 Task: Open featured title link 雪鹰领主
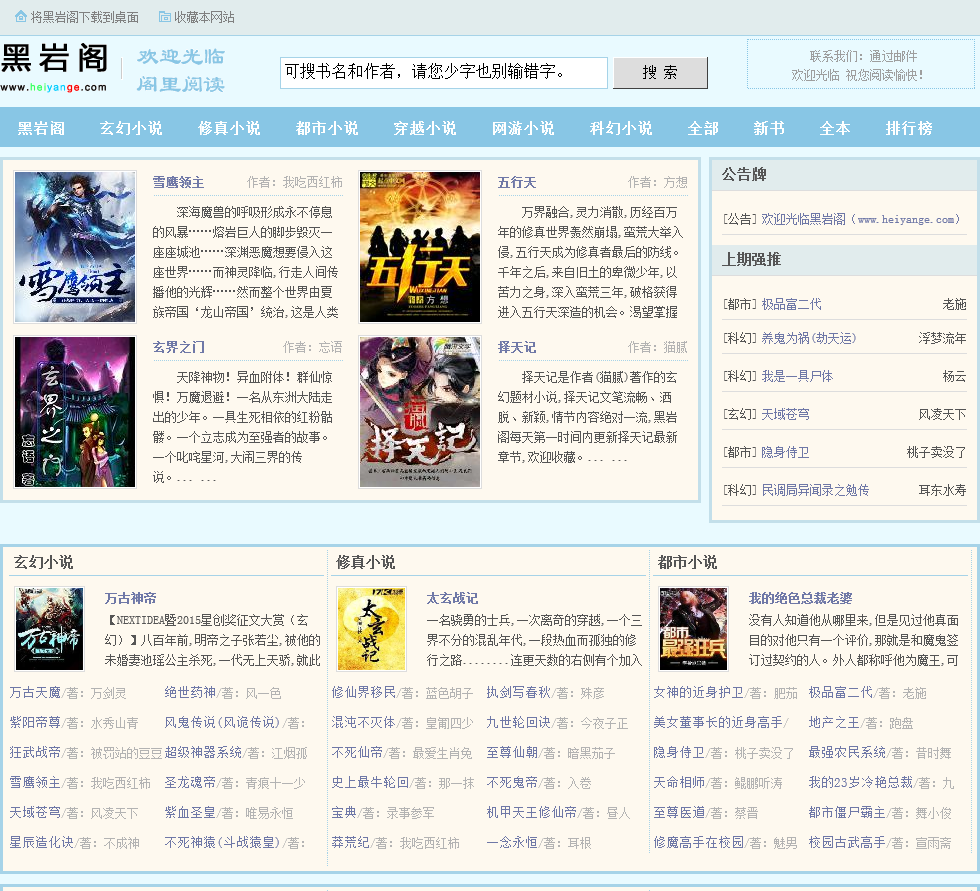(x=178, y=182)
